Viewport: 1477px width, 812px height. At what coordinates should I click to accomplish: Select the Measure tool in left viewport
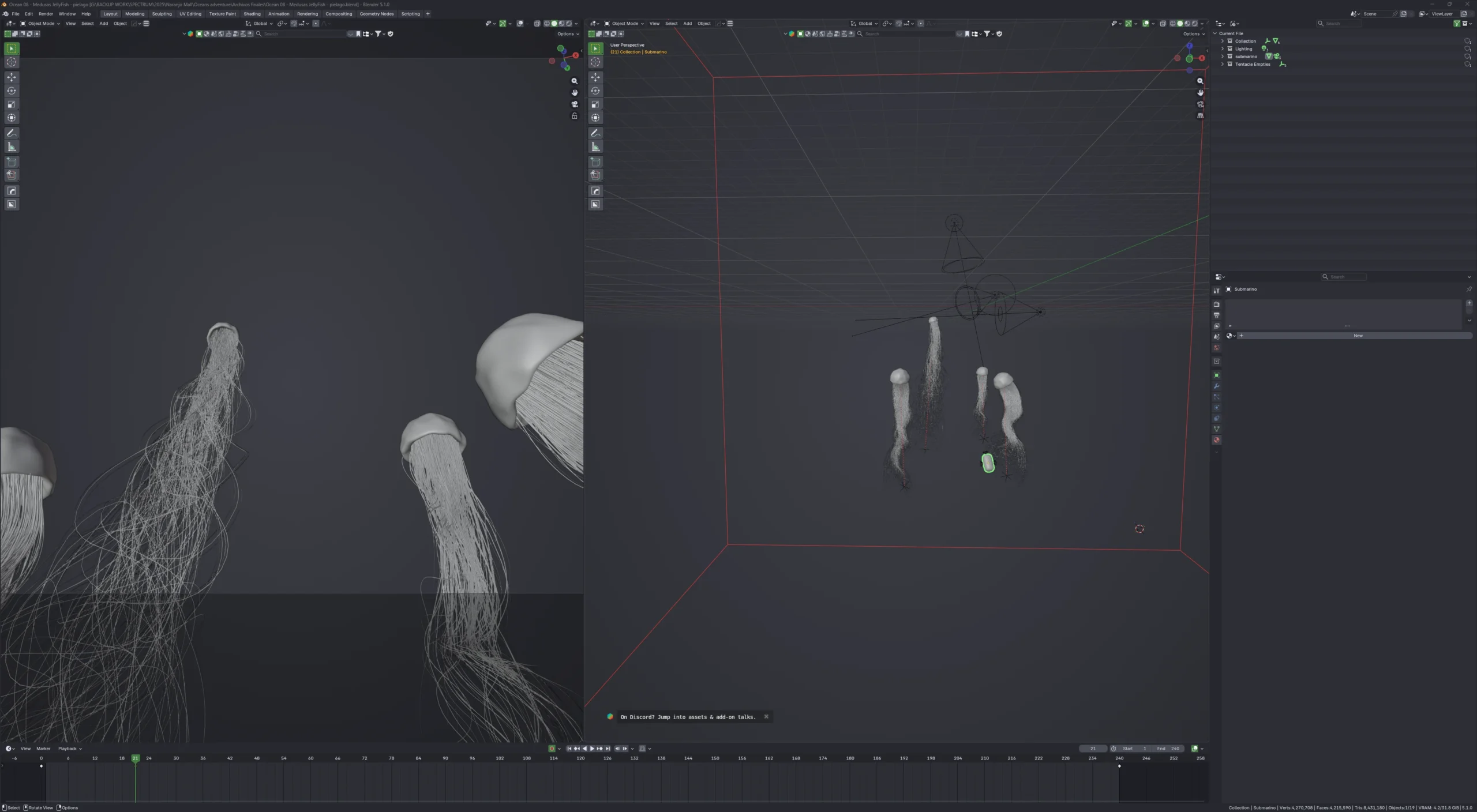12,146
